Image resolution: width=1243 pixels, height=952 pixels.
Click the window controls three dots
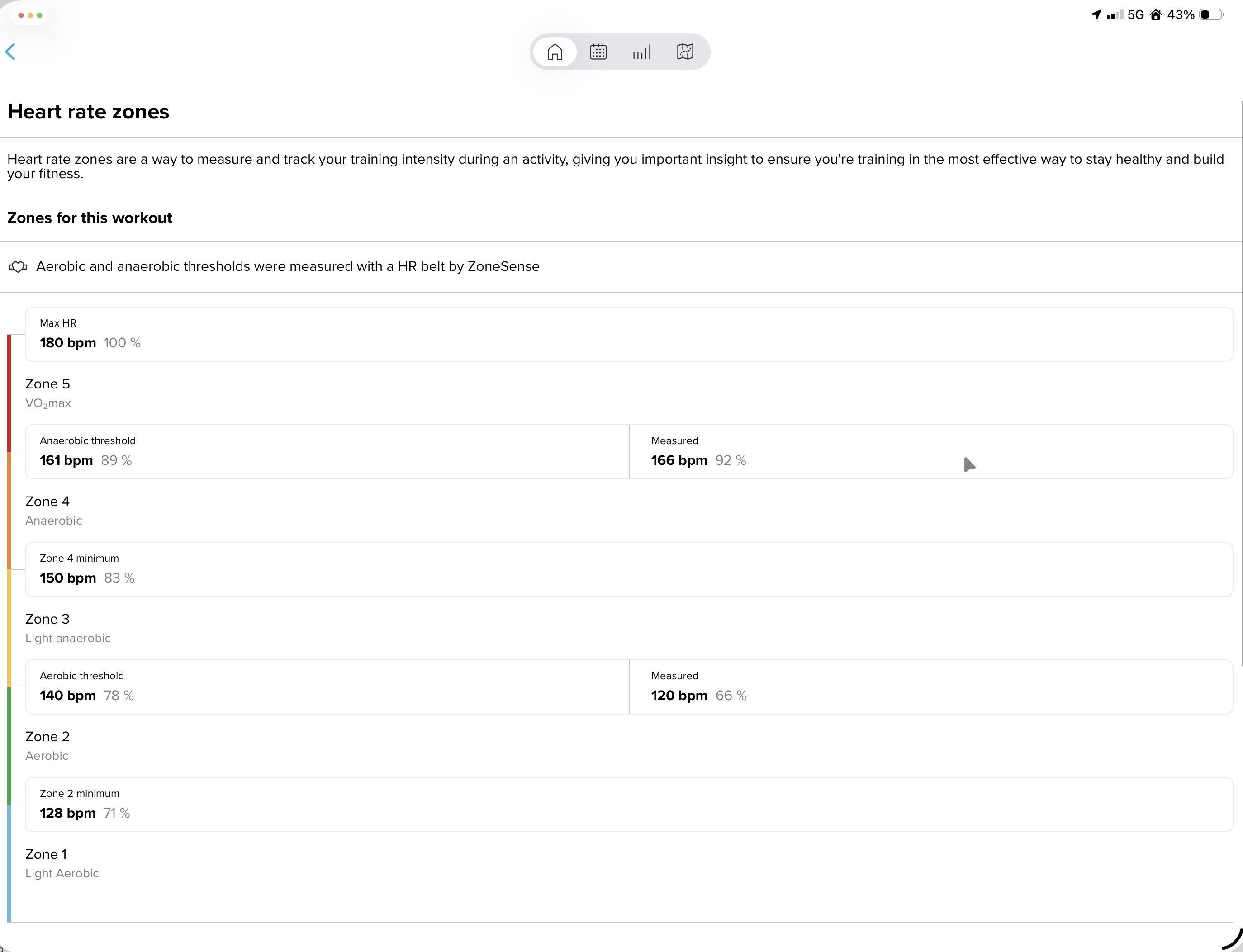tap(30, 15)
